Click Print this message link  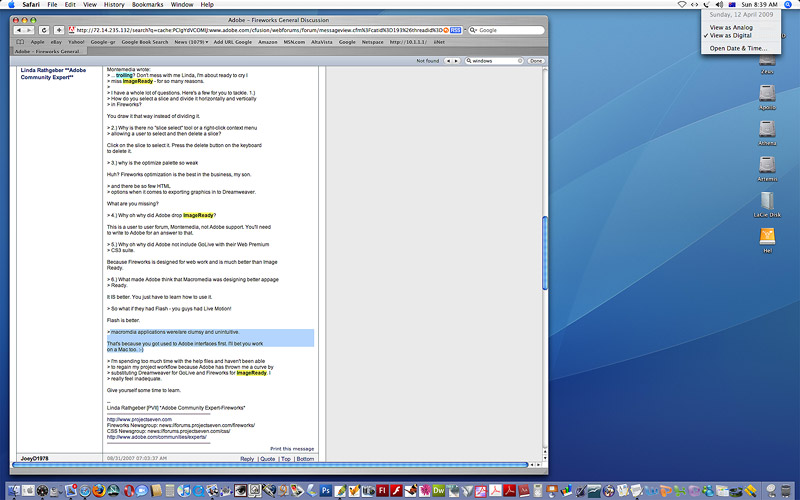(x=292, y=449)
